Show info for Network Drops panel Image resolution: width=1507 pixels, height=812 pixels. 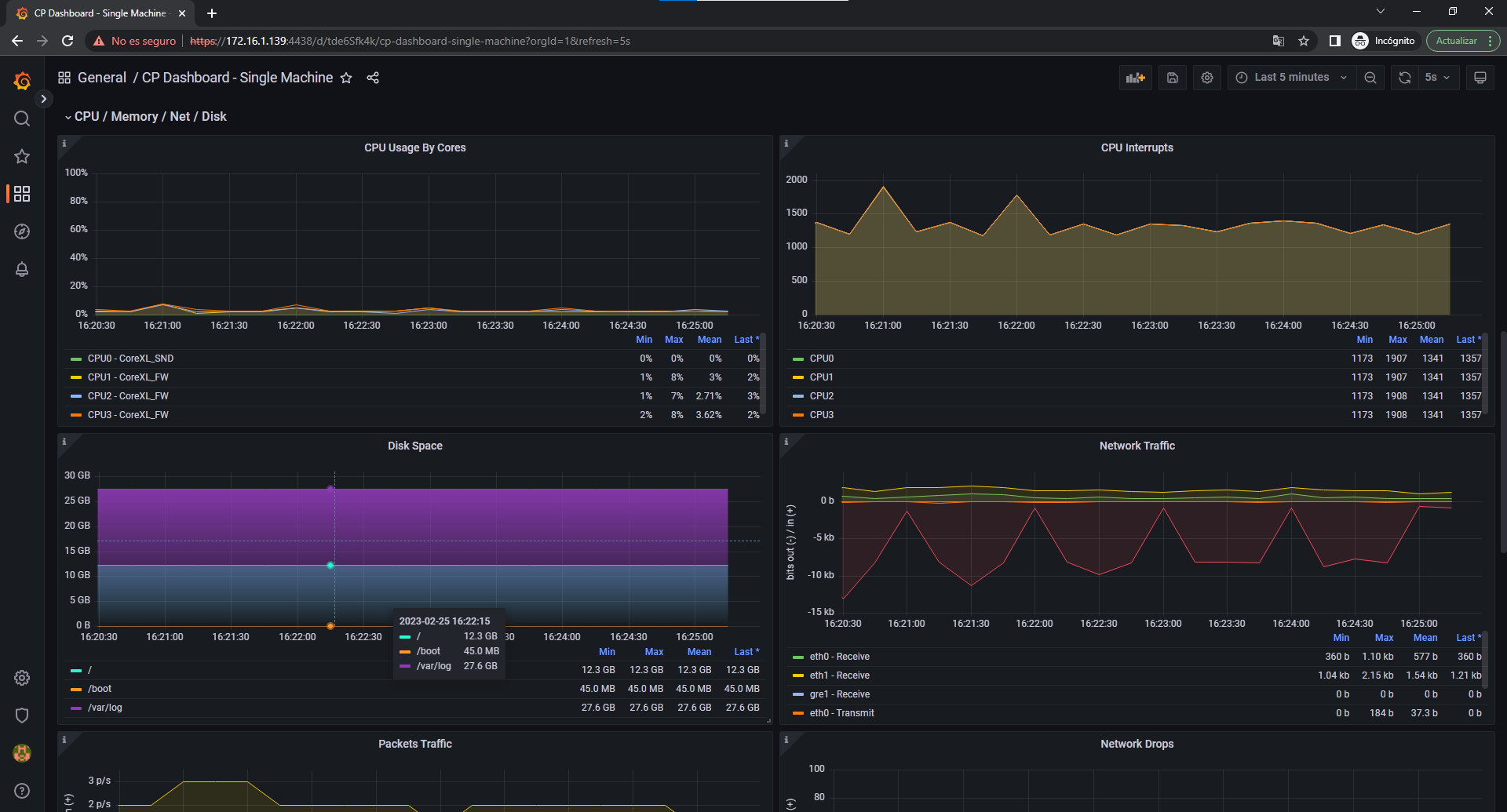pos(786,740)
